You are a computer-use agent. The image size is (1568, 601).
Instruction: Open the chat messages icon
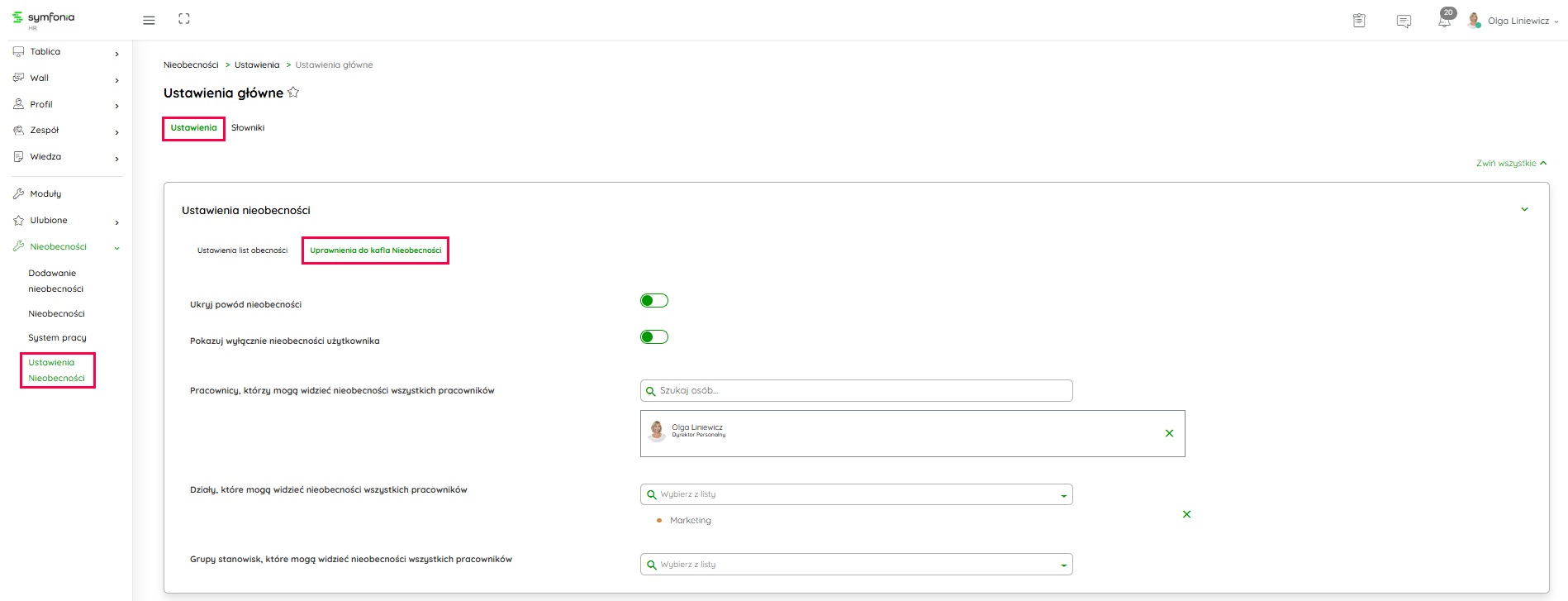pyautogui.click(x=1404, y=21)
